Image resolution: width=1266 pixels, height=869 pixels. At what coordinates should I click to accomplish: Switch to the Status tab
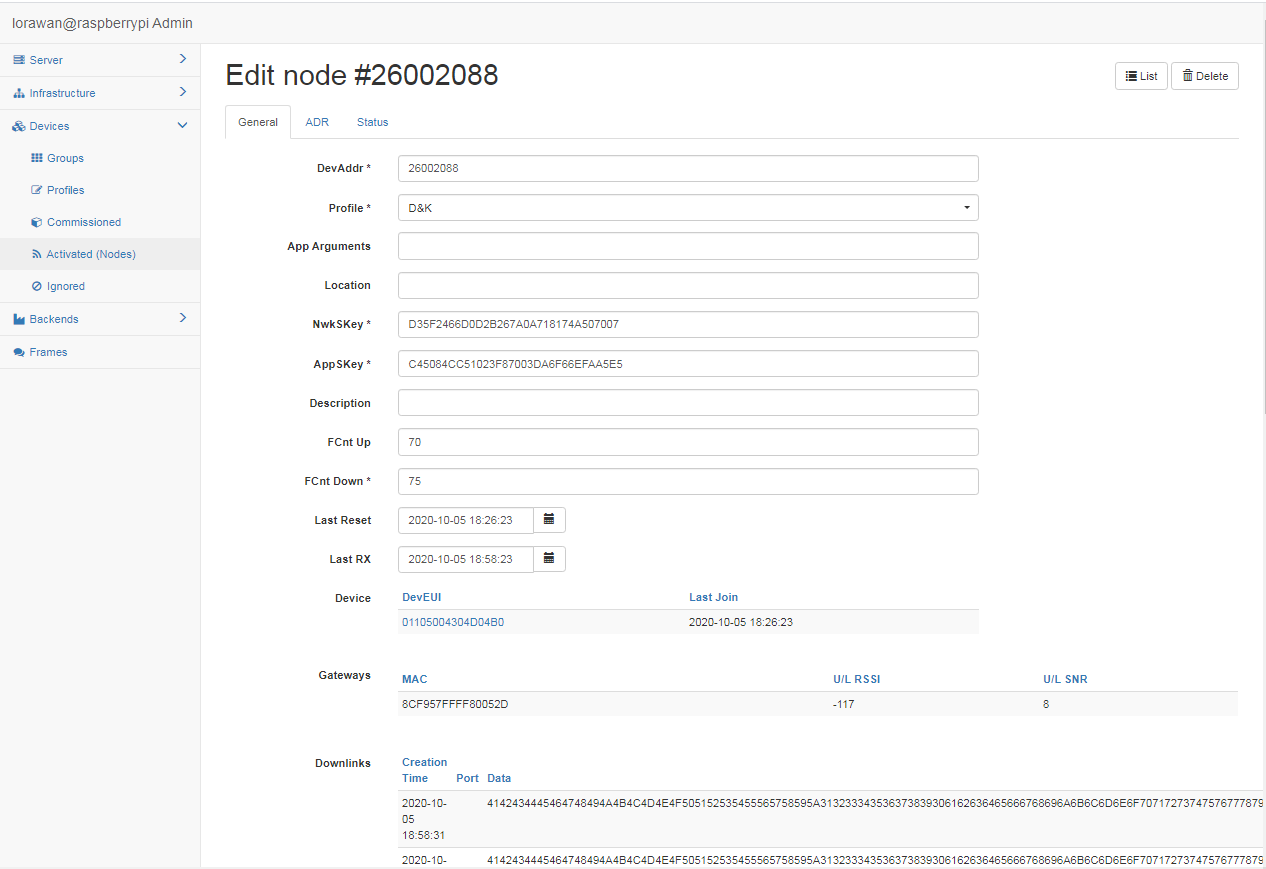coord(372,122)
